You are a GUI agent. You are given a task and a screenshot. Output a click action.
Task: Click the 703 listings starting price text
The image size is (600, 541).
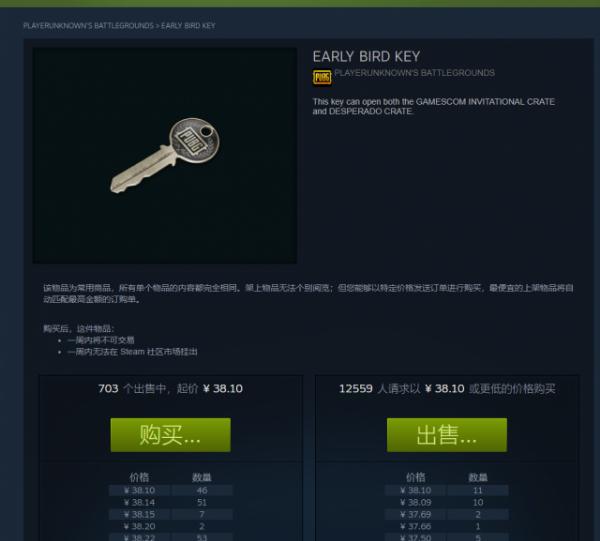[171, 389]
